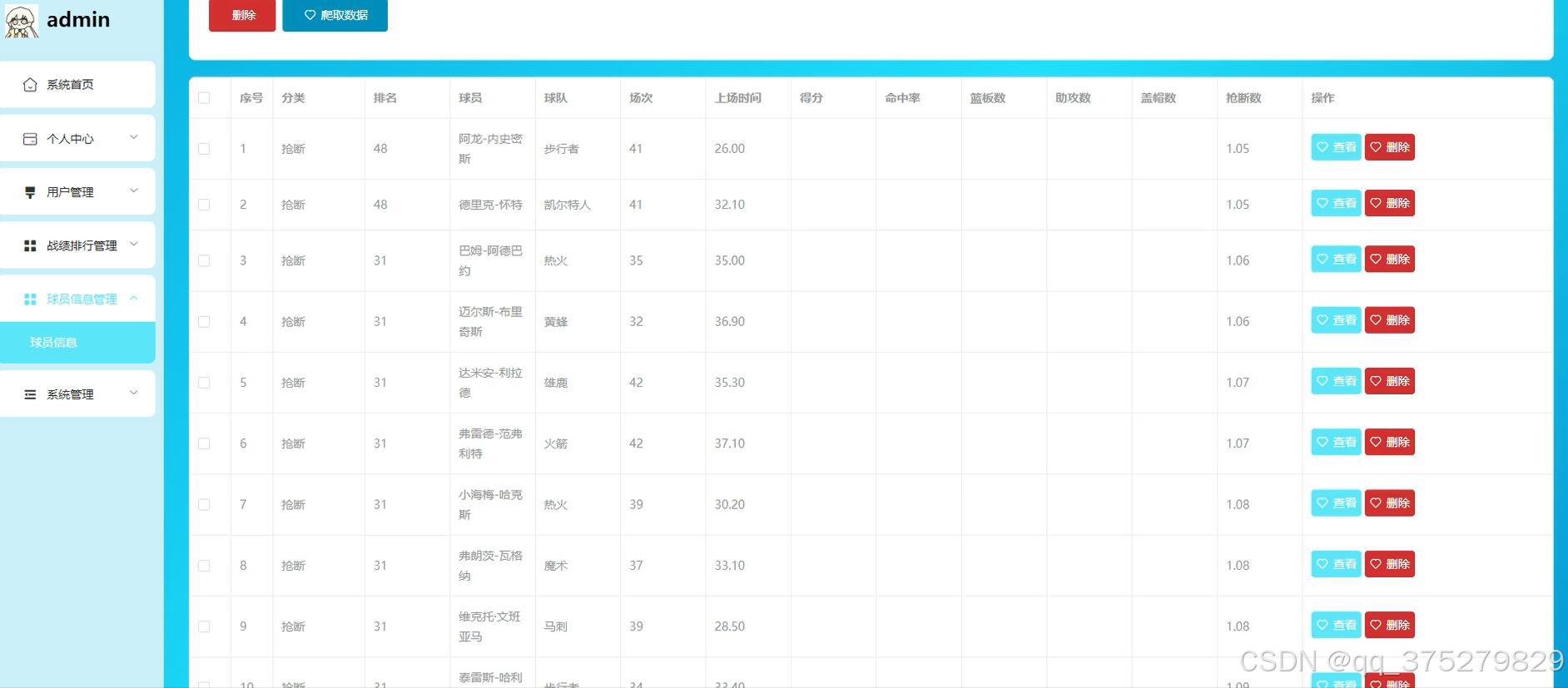Viewport: 1568px width, 688px height.
Task: Click the admin avatar image
Action: pos(21,20)
